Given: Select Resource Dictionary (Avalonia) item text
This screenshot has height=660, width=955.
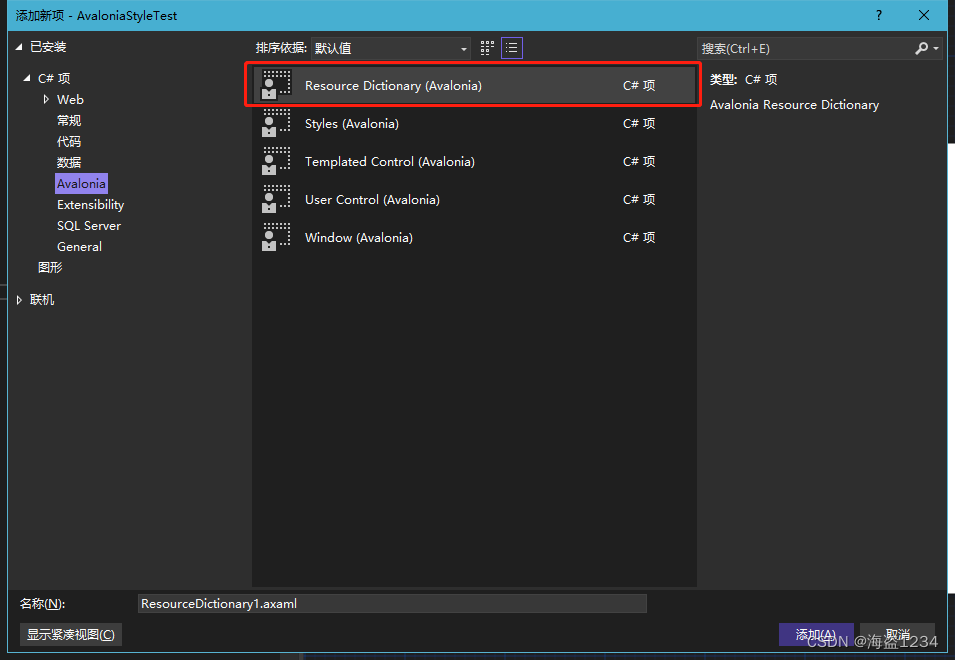Looking at the screenshot, I should coord(393,85).
